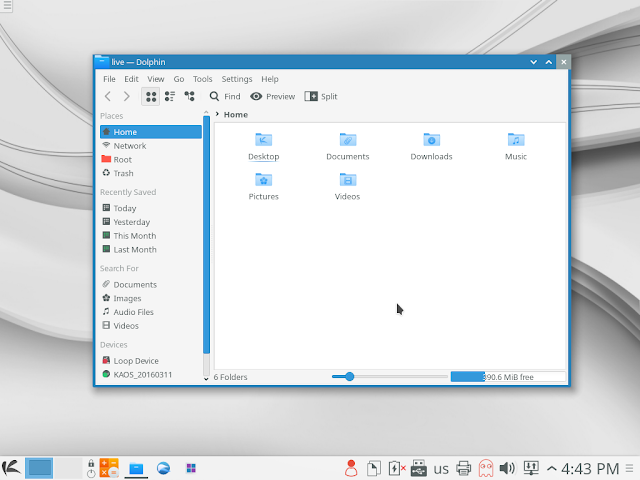Launch the calculator from taskbar
Viewport: 640px width, 480px height.
(109, 468)
